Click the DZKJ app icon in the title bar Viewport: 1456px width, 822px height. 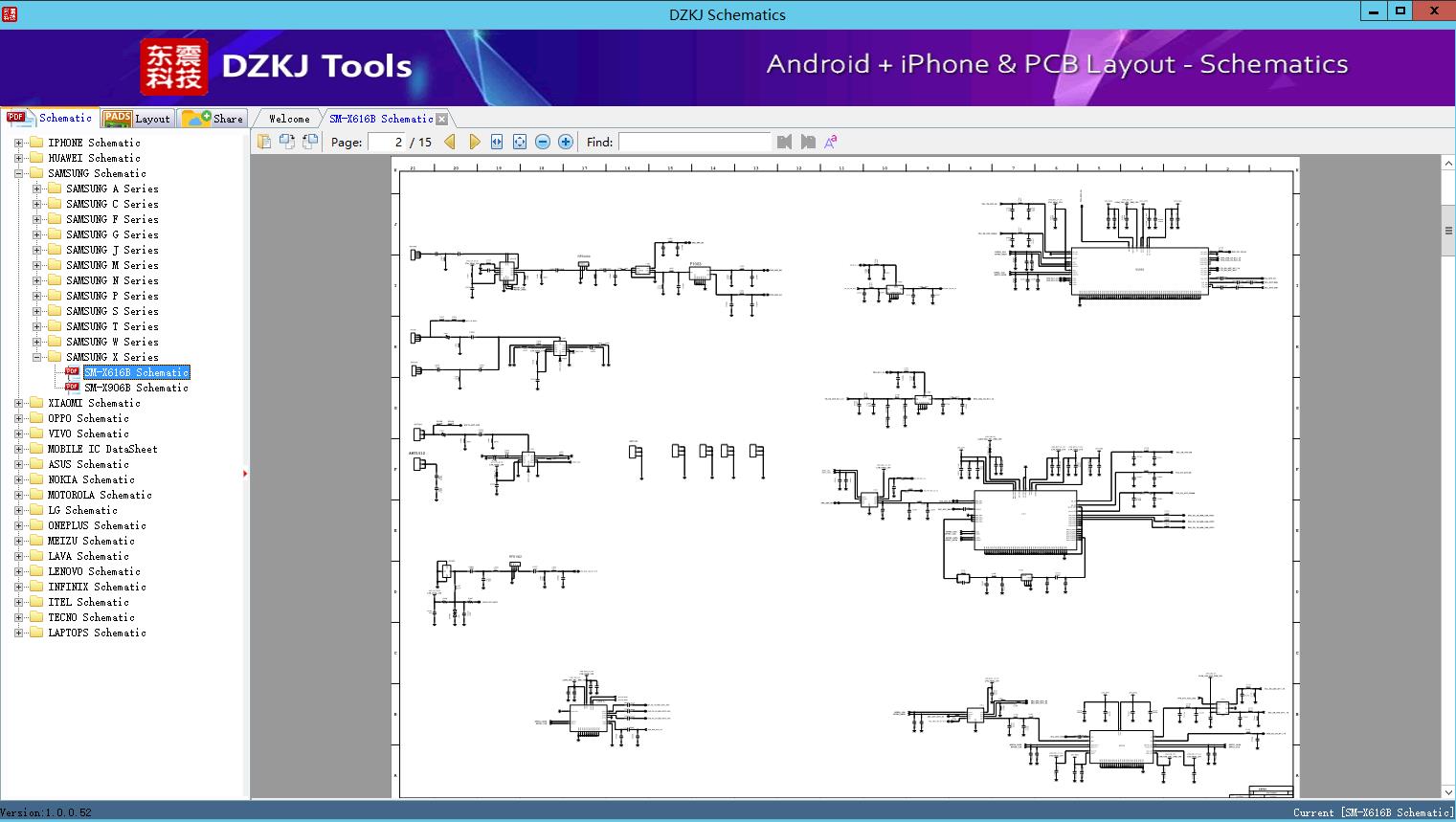pyautogui.click(x=10, y=13)
